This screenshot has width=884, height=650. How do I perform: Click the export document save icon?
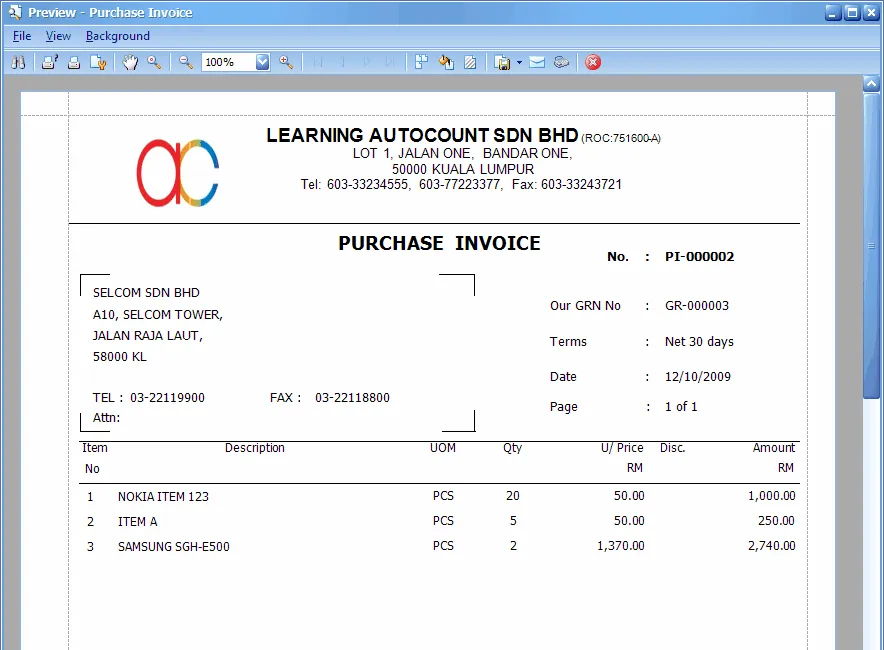502,62
